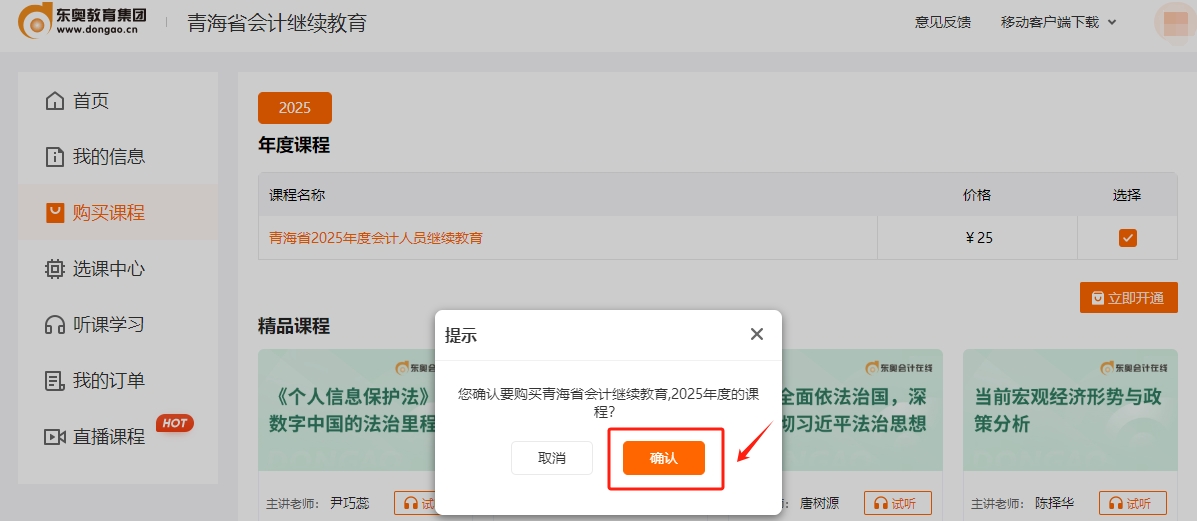This screenshot has width=1197, height=521.
Task: Click 试听 for teacher 陈择华's course
Action: click(x=1133, y=503)
